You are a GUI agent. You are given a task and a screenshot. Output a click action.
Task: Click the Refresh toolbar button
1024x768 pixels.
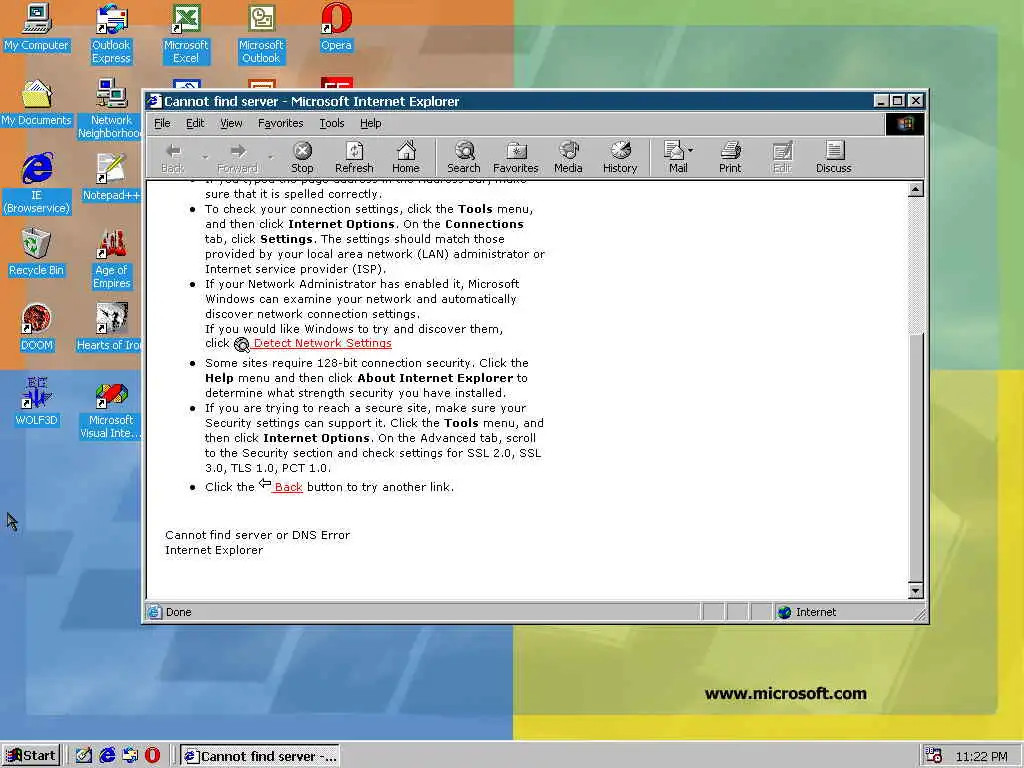(354, 157)
